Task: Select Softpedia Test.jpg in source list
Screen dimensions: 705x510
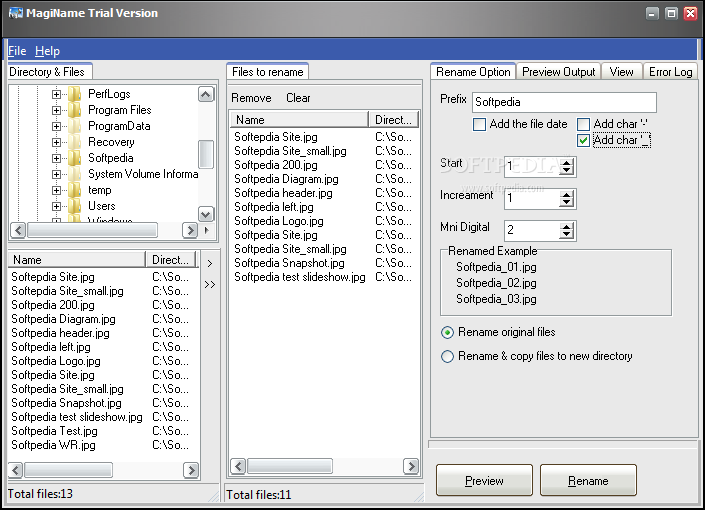Action: 54,431
